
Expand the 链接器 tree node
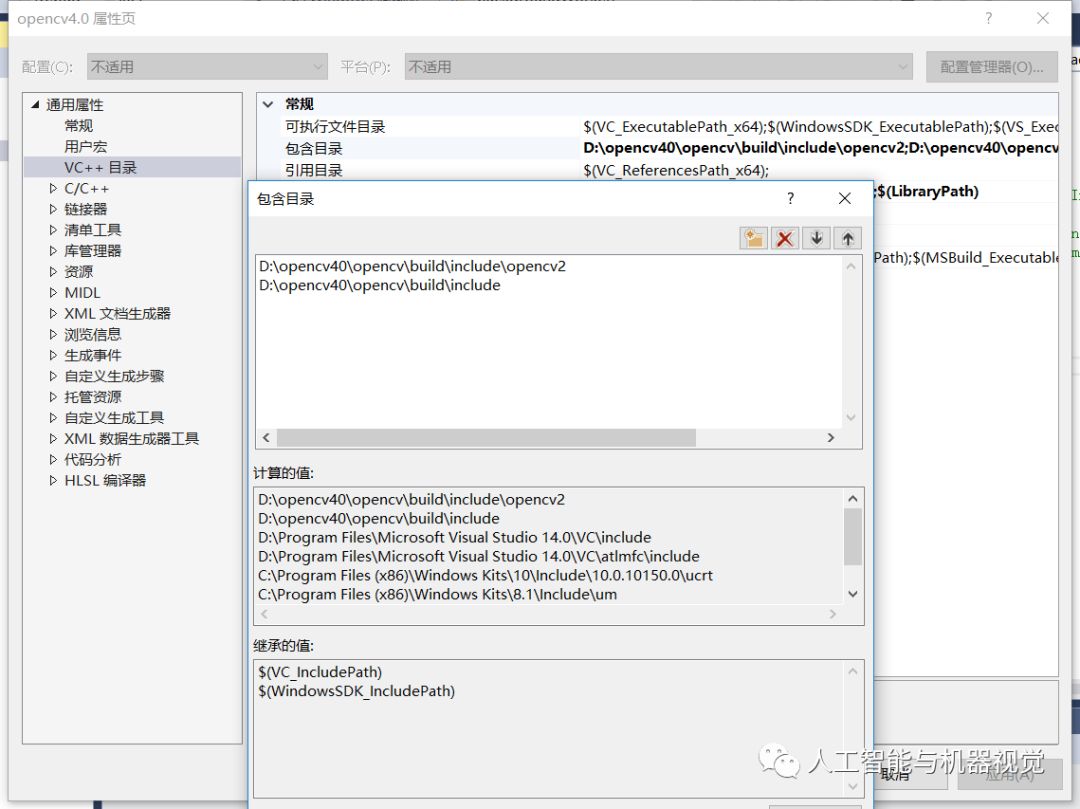pos(53,209)
